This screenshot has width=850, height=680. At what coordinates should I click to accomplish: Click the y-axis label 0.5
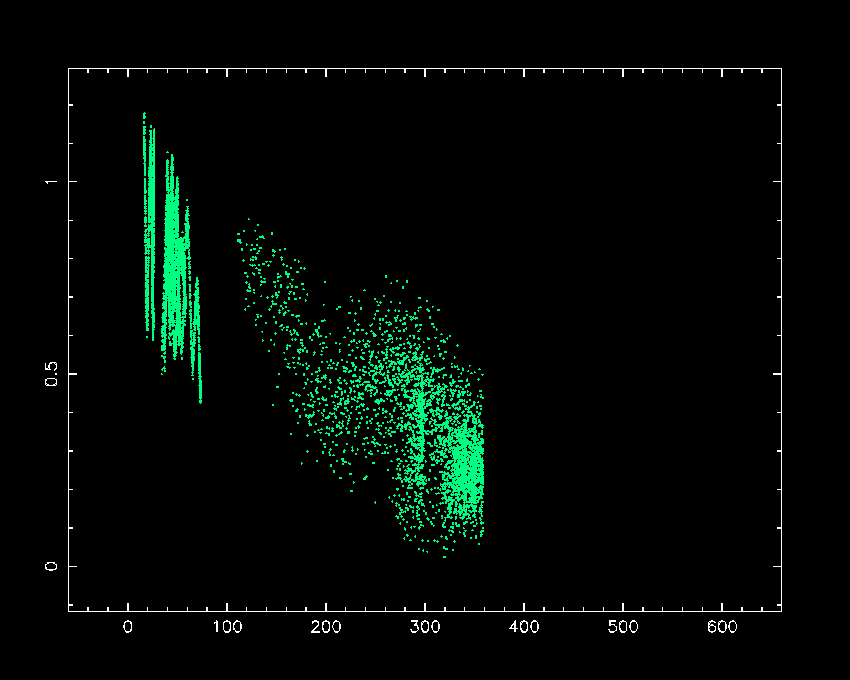pos(51,374)
